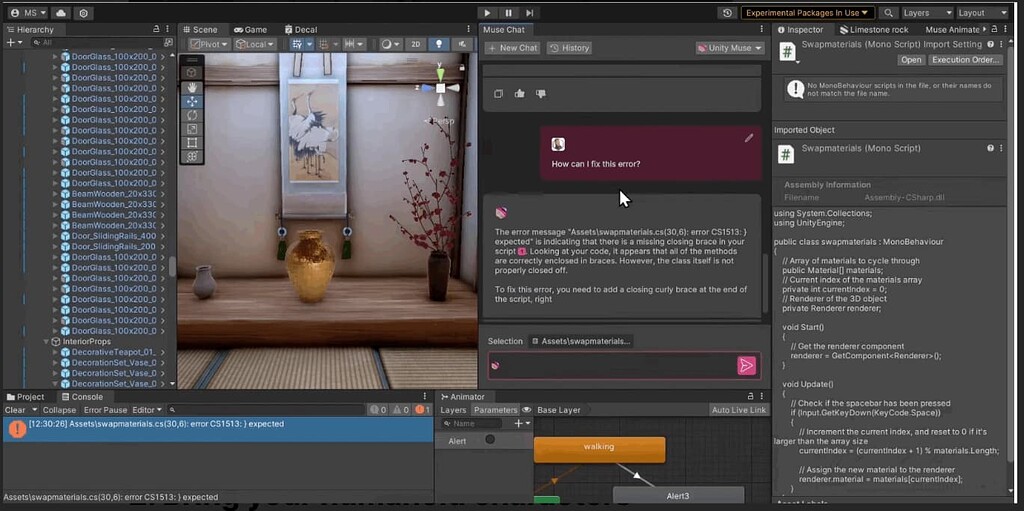Send the Muse chat message
This screenshot has width=1024, height=511.
click(746, 365)
